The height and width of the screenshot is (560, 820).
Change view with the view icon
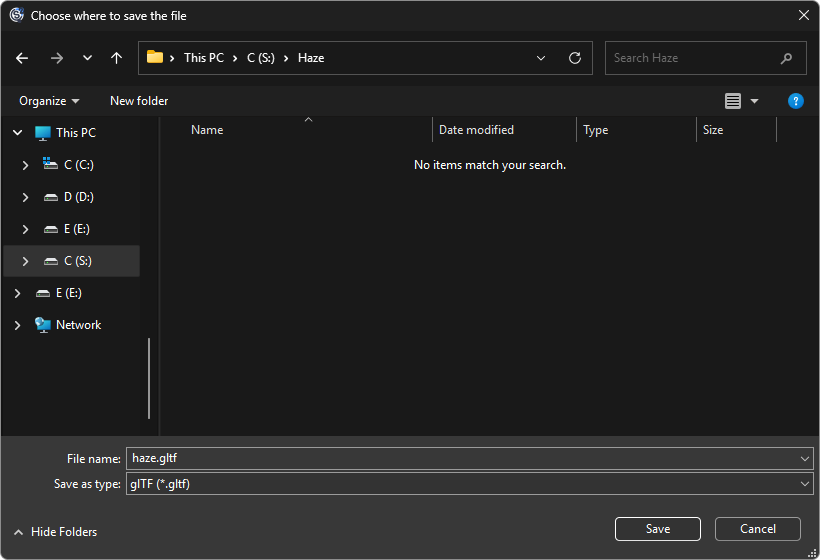tap(733, 101)
